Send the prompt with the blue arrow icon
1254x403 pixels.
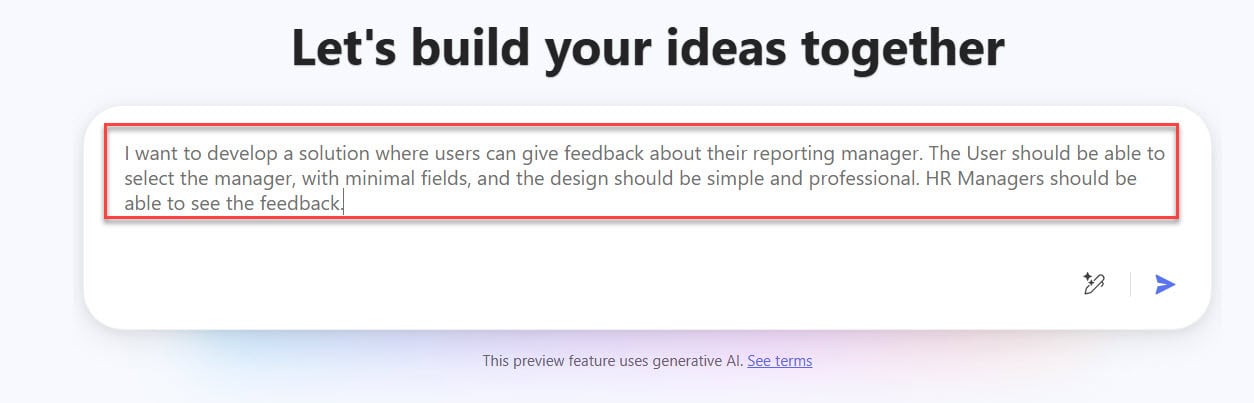(1165, 284)
